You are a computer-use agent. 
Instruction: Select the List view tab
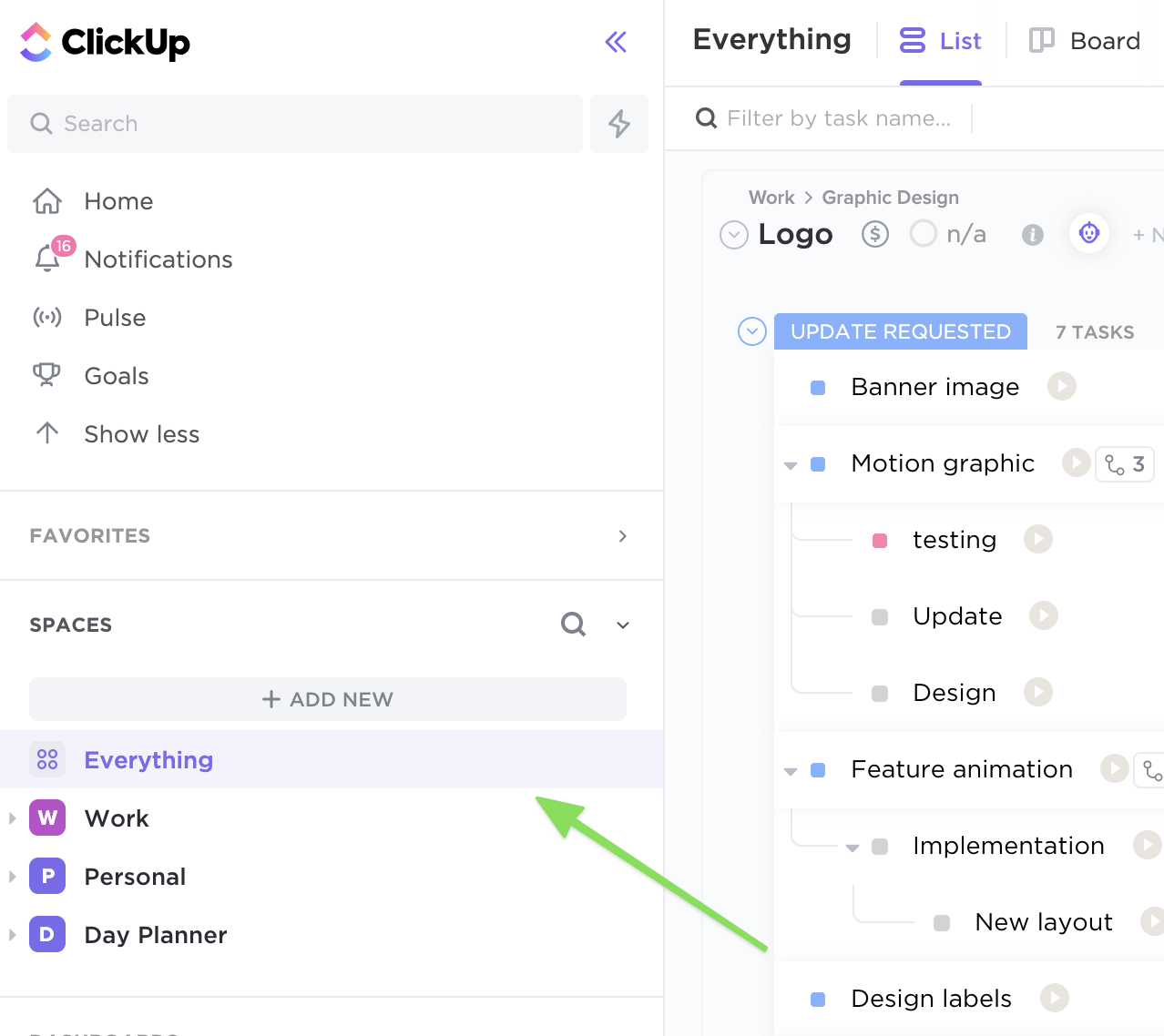pos(941,41)
